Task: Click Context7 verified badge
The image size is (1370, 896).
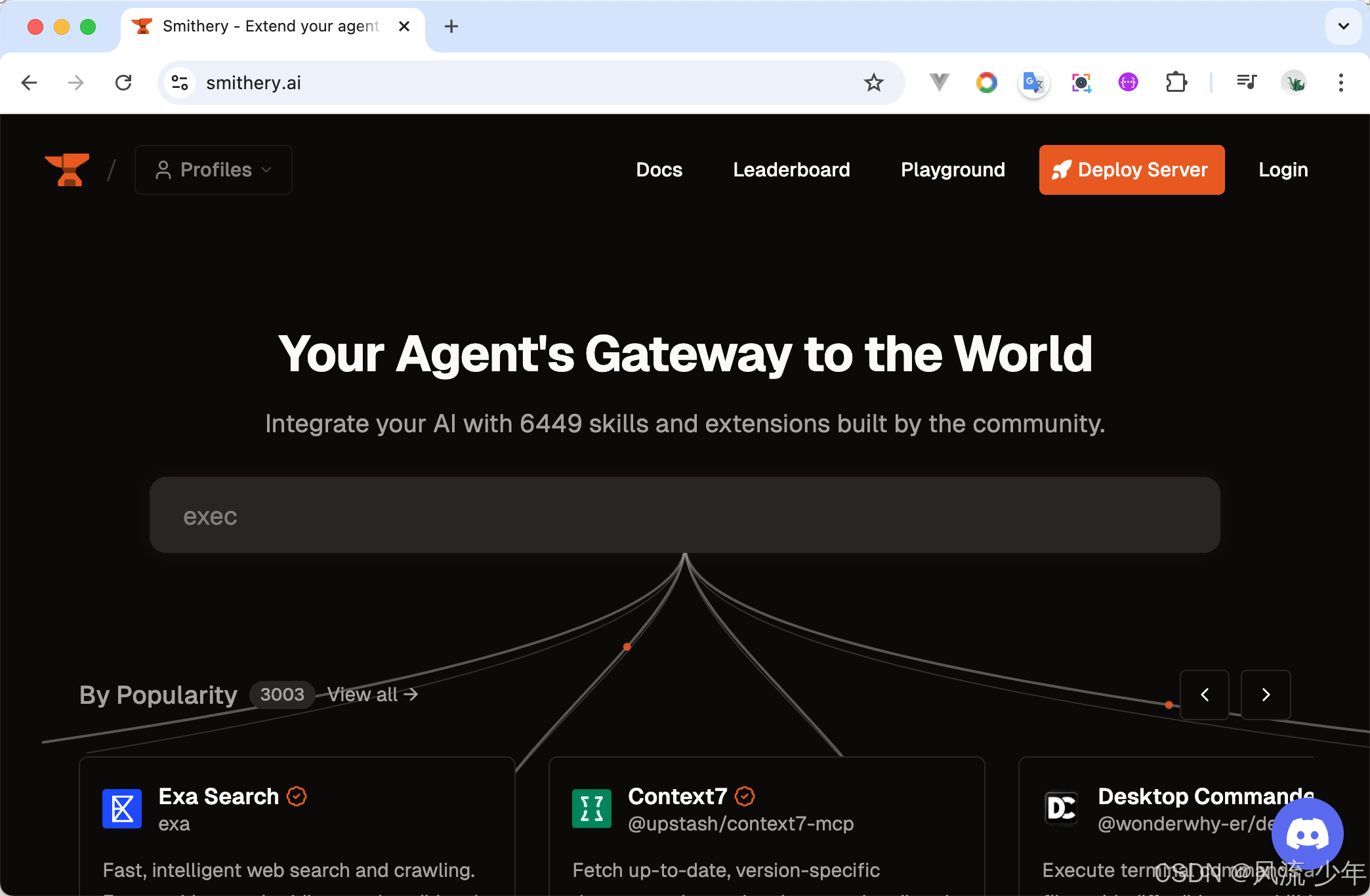Action: (745, 796)
